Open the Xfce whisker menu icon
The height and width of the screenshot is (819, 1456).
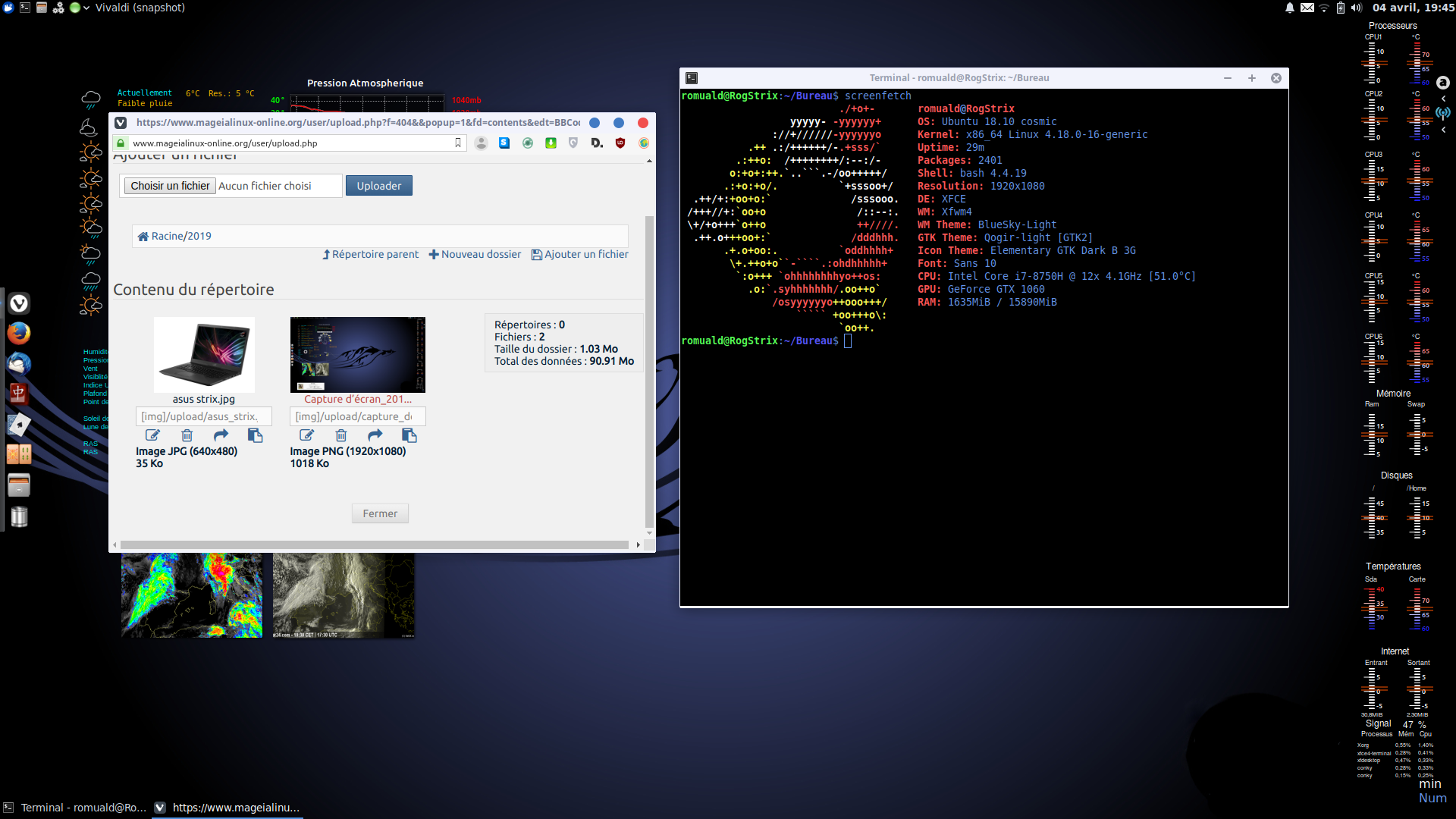point(8,8)
